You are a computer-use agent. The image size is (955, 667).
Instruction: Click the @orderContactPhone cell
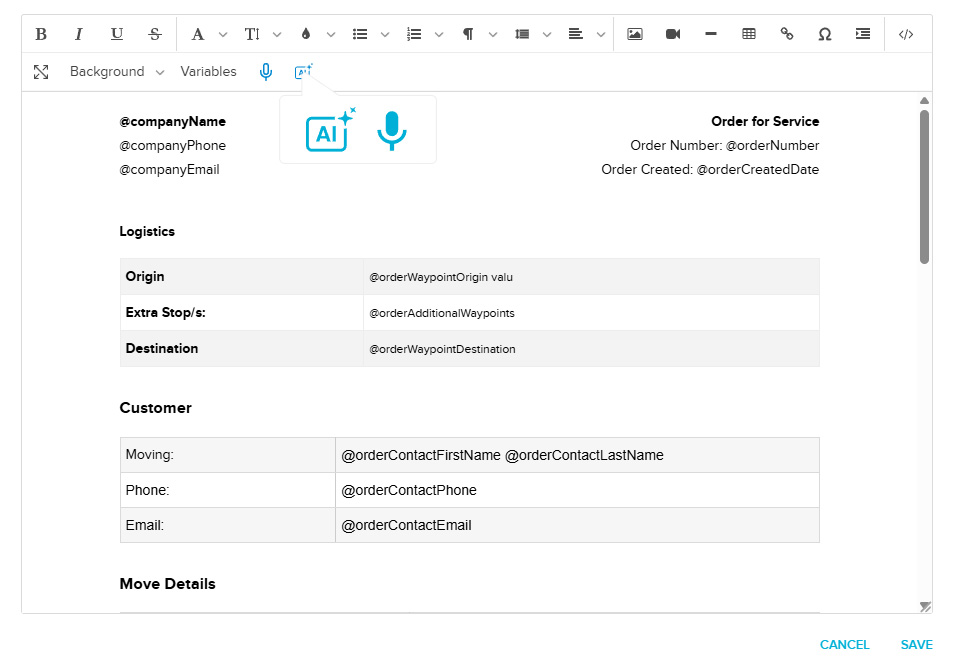pos(577,490)
